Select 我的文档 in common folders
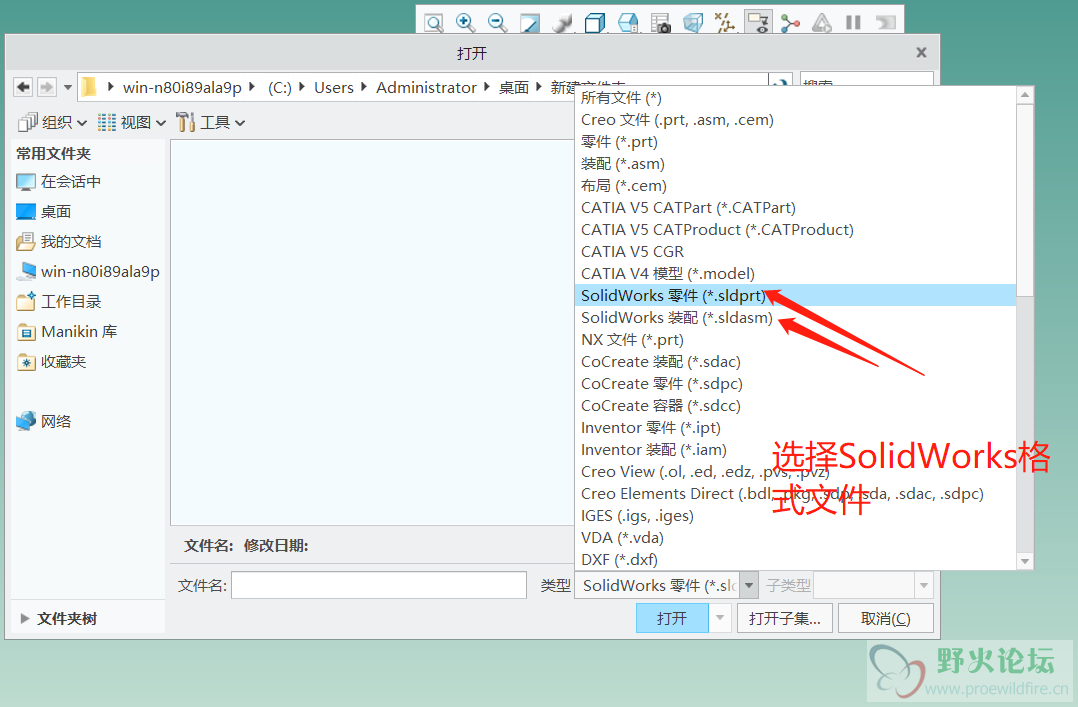 59,241
